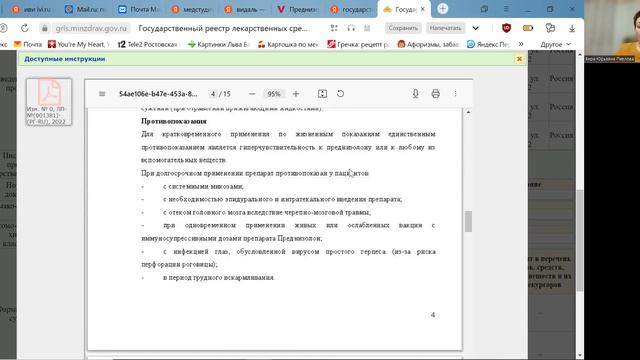The width and height of the screenshot is (640, 360).
Task: Open PDF viewer more options menu
Action: point(456,94)
